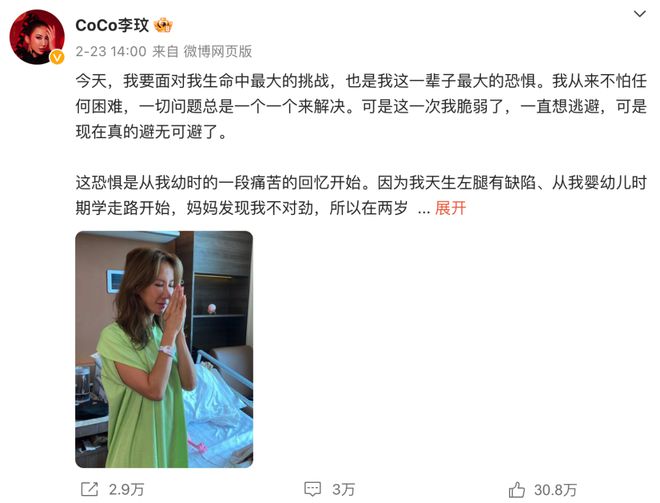This screenshot has width=660, height=503.
Task: Click the 3万 comment count
Action: (343, 490)
